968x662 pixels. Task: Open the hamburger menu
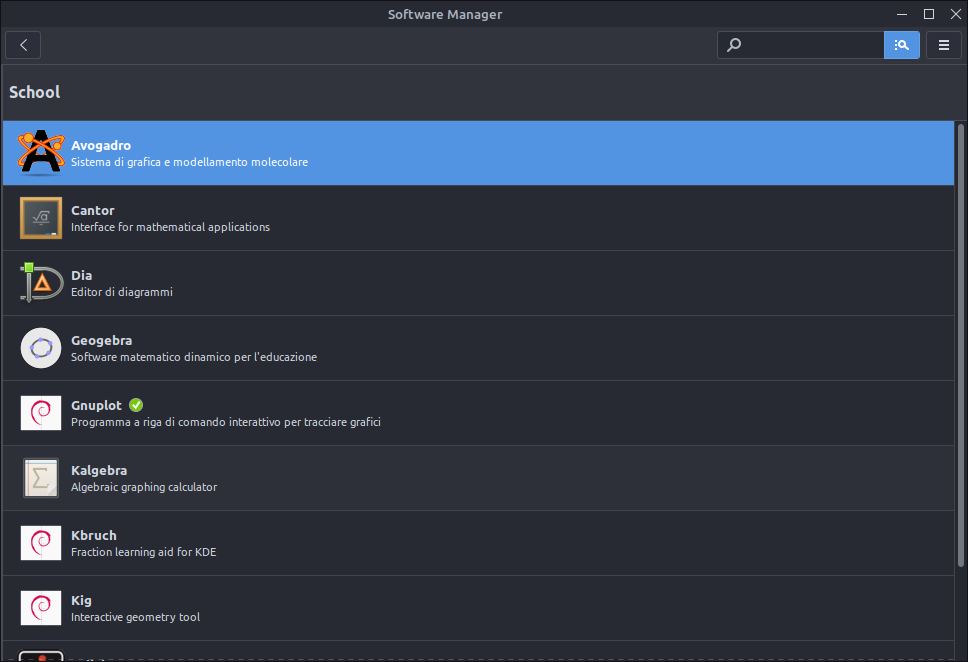pos(943,45)
